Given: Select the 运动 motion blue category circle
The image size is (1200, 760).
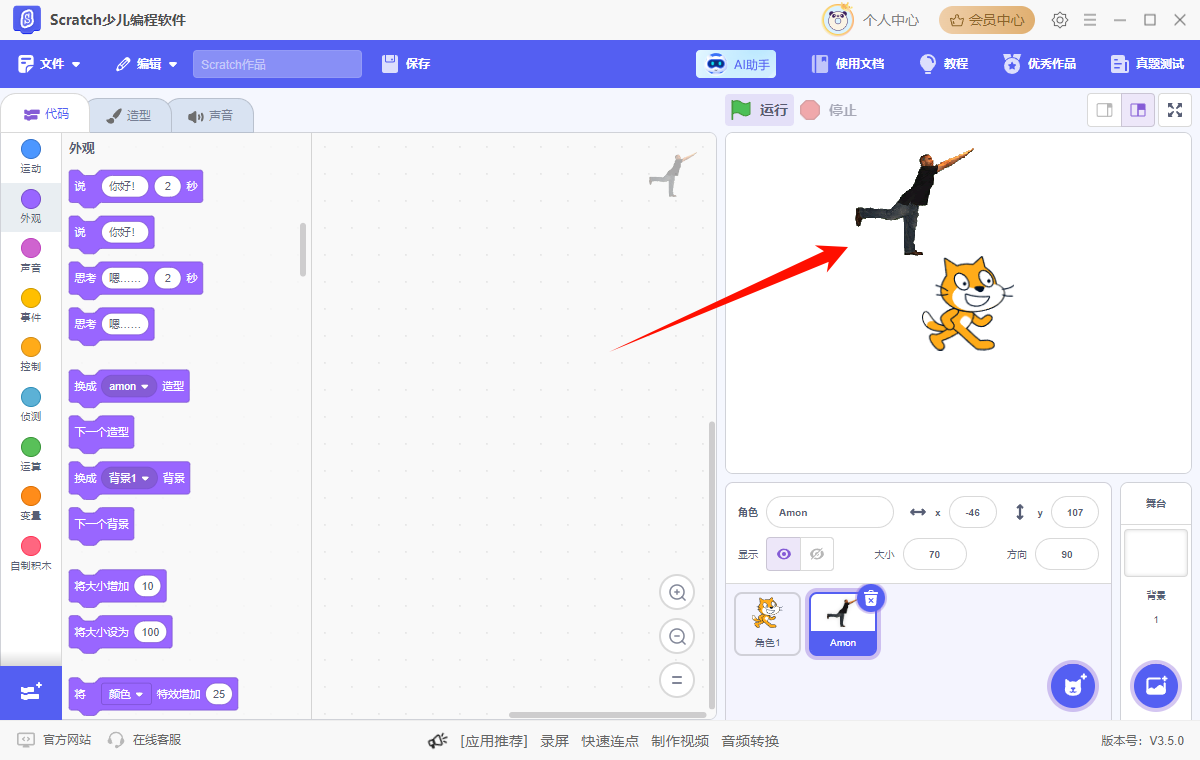Looking at the screenshot, I should coord(31,150).
